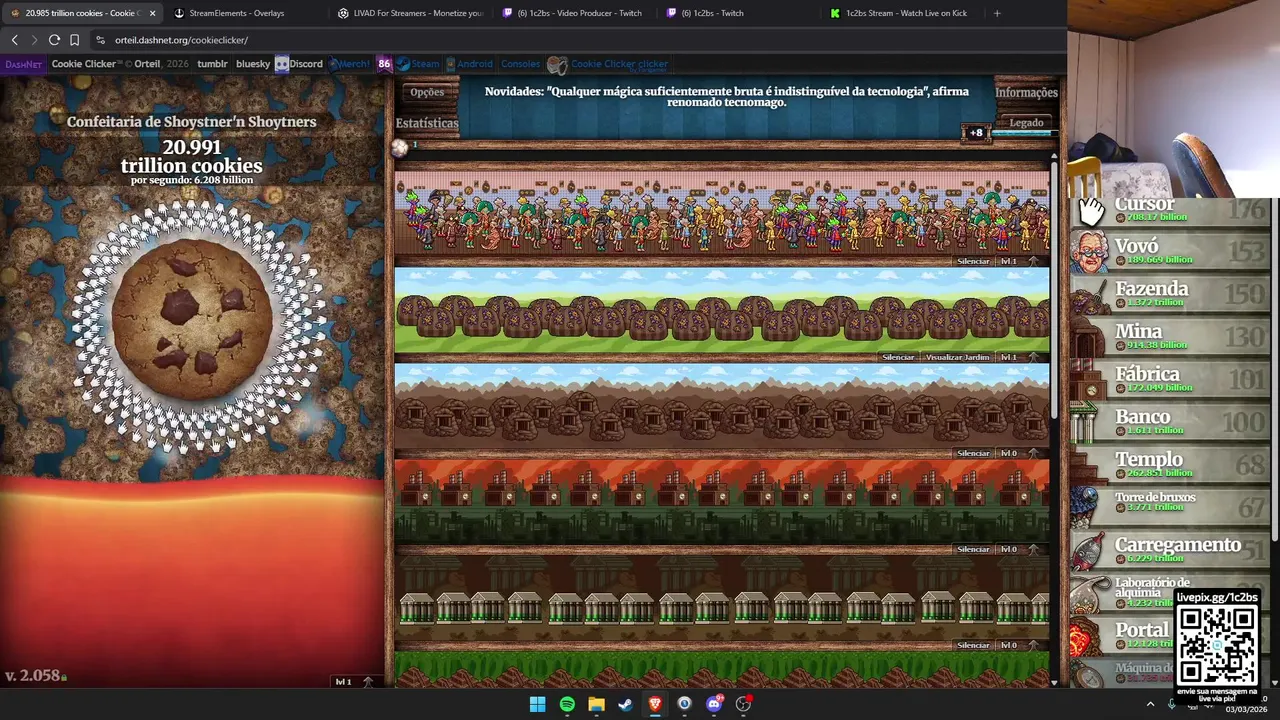Buy a Cursor building
The image size is (1280, 720).
(x=1170, y=211)
